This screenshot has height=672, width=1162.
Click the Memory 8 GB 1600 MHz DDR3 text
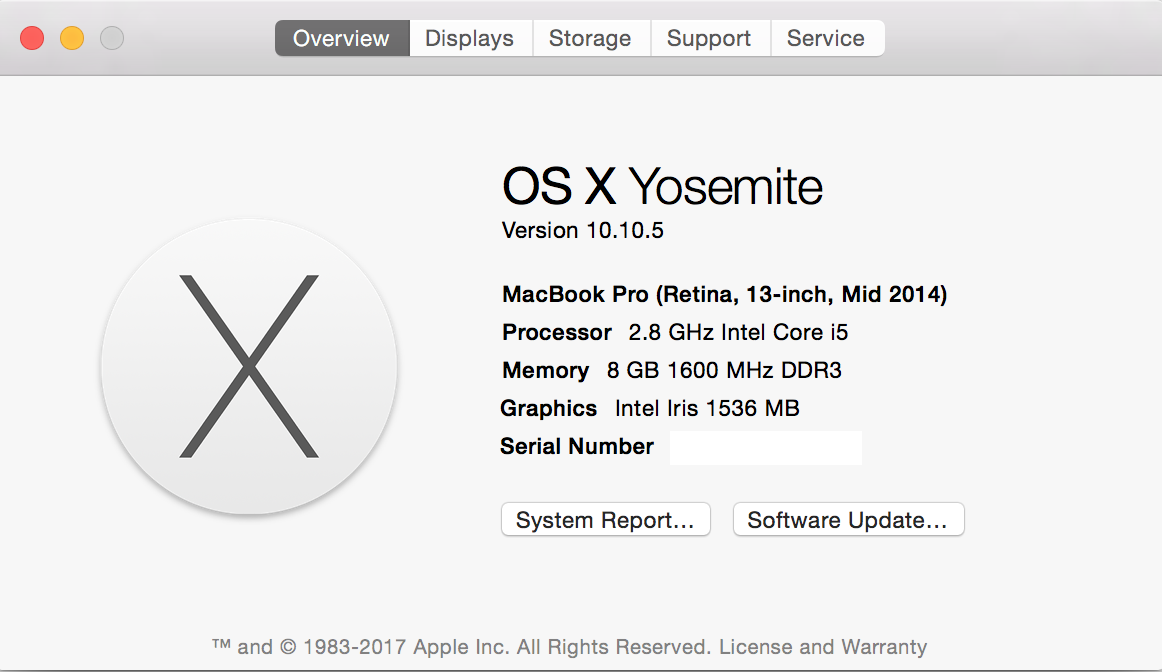pyautogui.click(x=672, y=371)
